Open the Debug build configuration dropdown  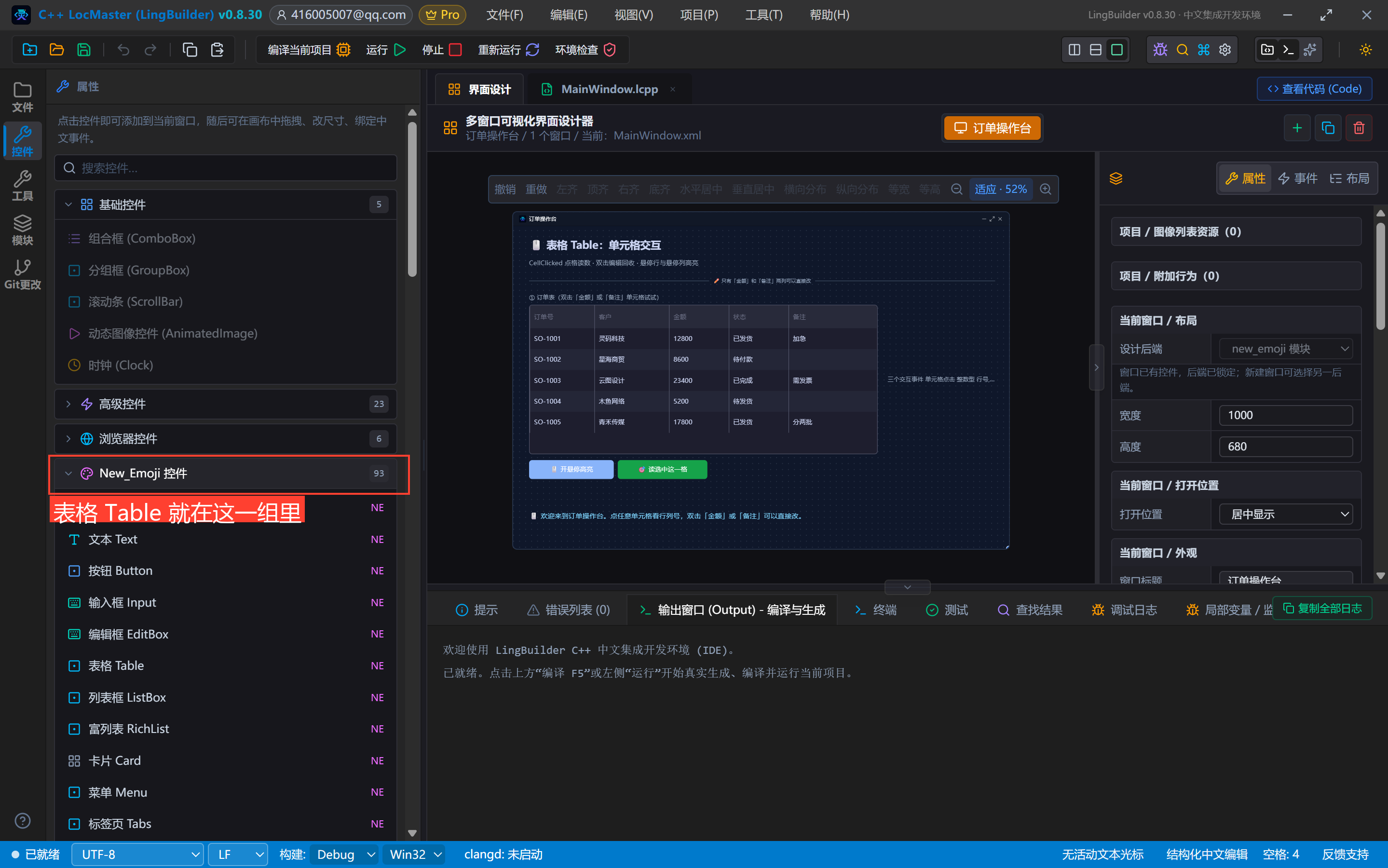coord(344,855)
